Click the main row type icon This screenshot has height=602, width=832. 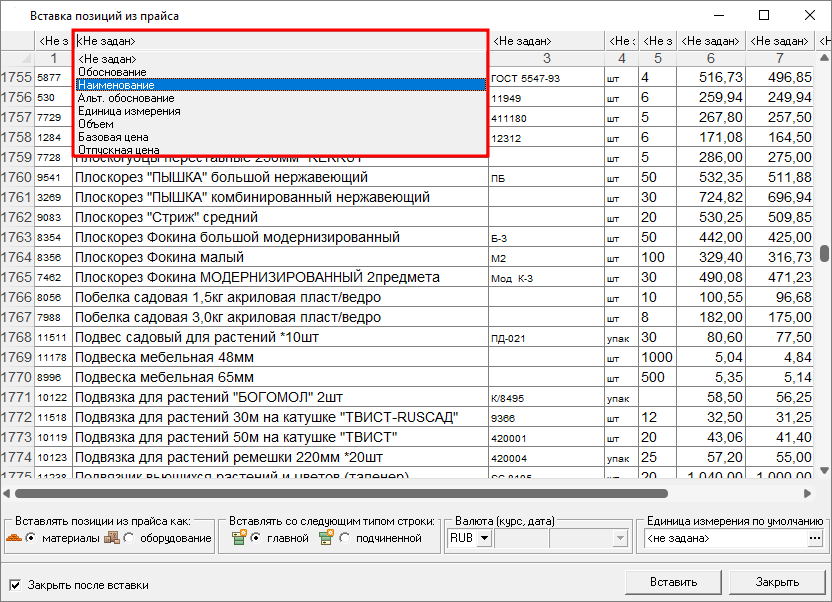tap(238, 538)
